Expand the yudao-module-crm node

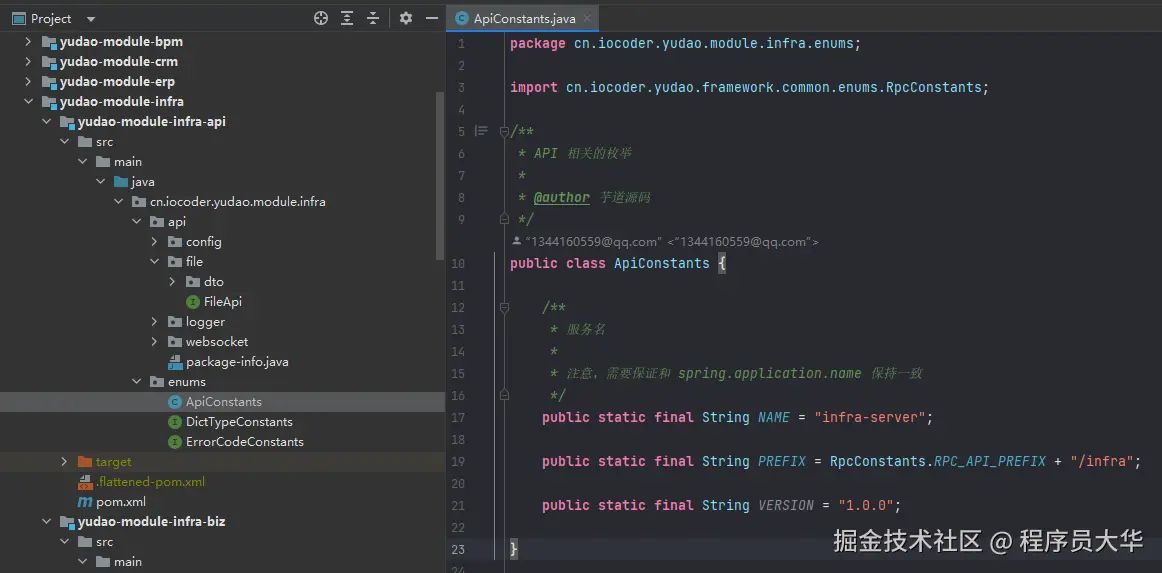click(x=28, y=62)
